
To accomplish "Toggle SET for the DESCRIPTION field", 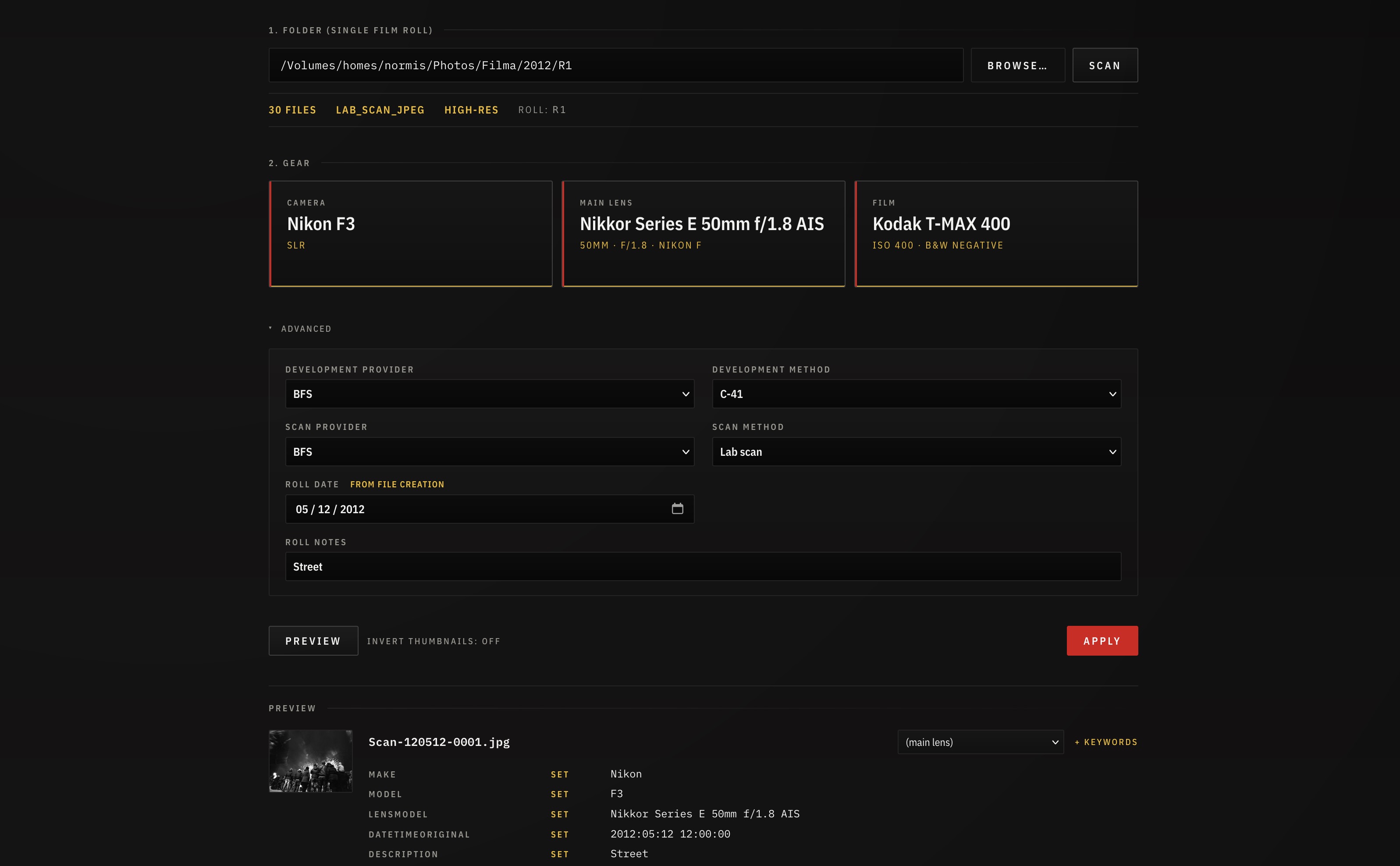I will [x=560, y=854].
